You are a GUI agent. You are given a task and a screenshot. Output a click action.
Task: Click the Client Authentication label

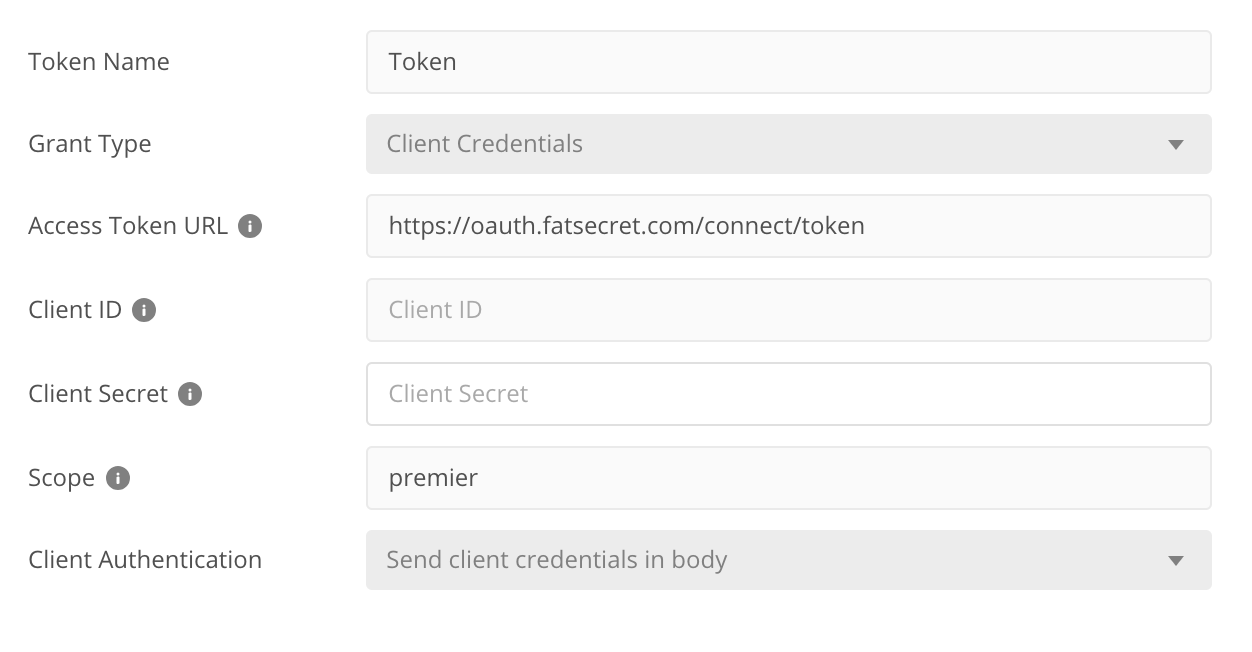[145, 560]
